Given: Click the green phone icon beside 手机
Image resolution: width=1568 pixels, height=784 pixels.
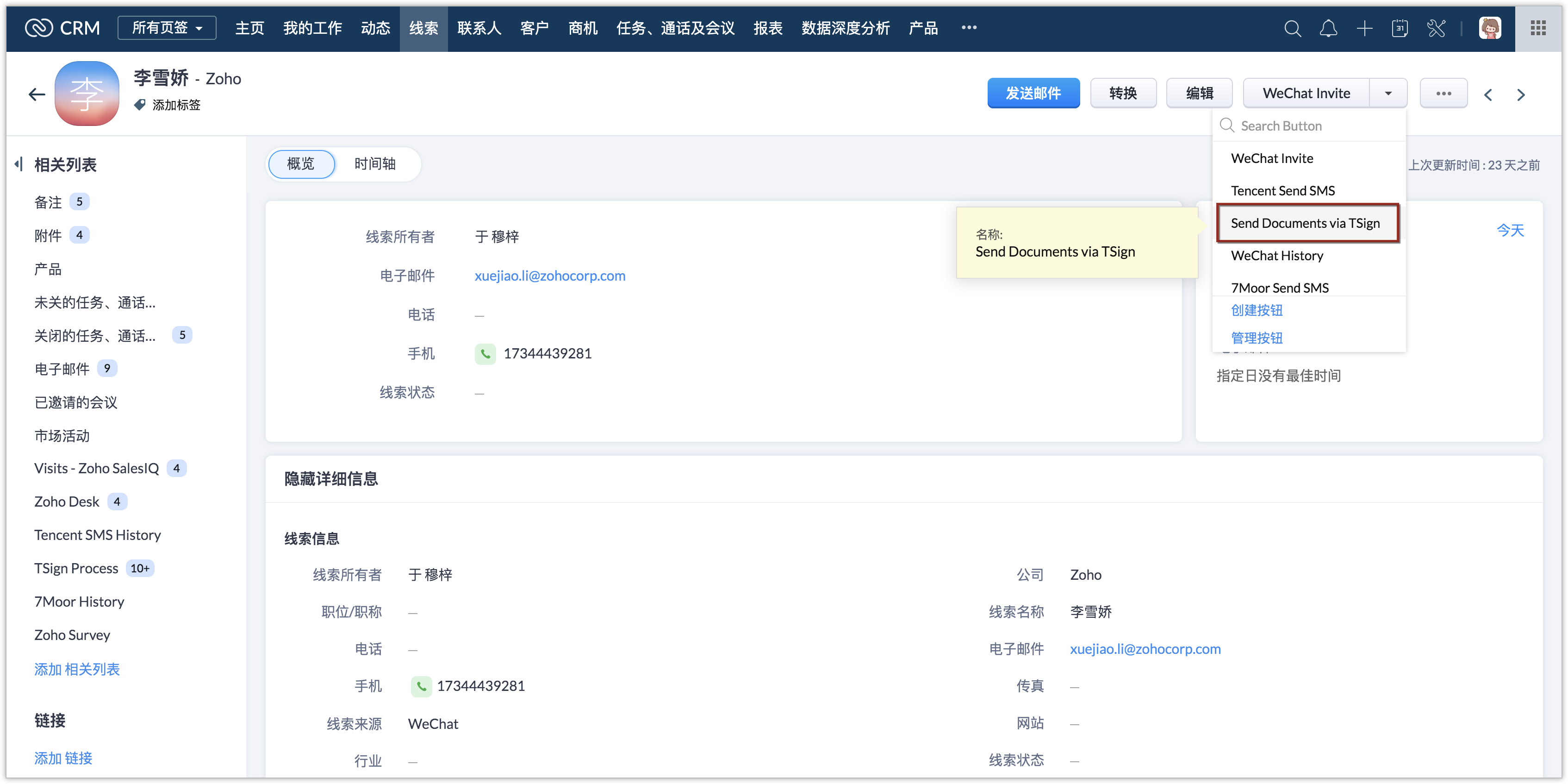Looking at the screenshot, I should 485,353.
